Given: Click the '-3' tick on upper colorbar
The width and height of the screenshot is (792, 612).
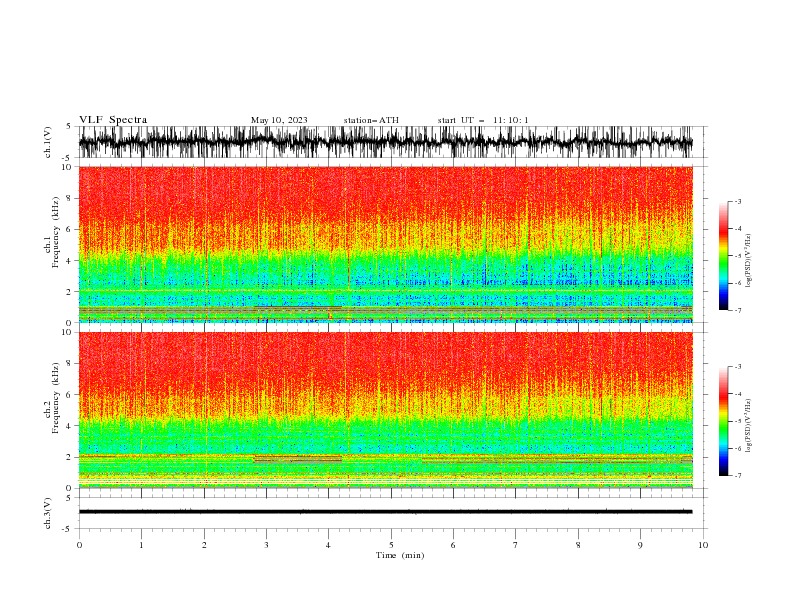Looking at the screenshot, I should point(738,201).
